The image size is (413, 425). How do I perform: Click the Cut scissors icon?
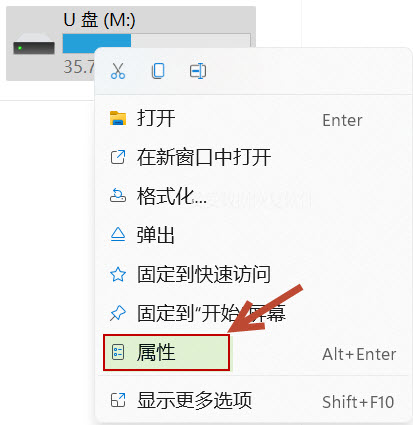click(x=118, y=71)
